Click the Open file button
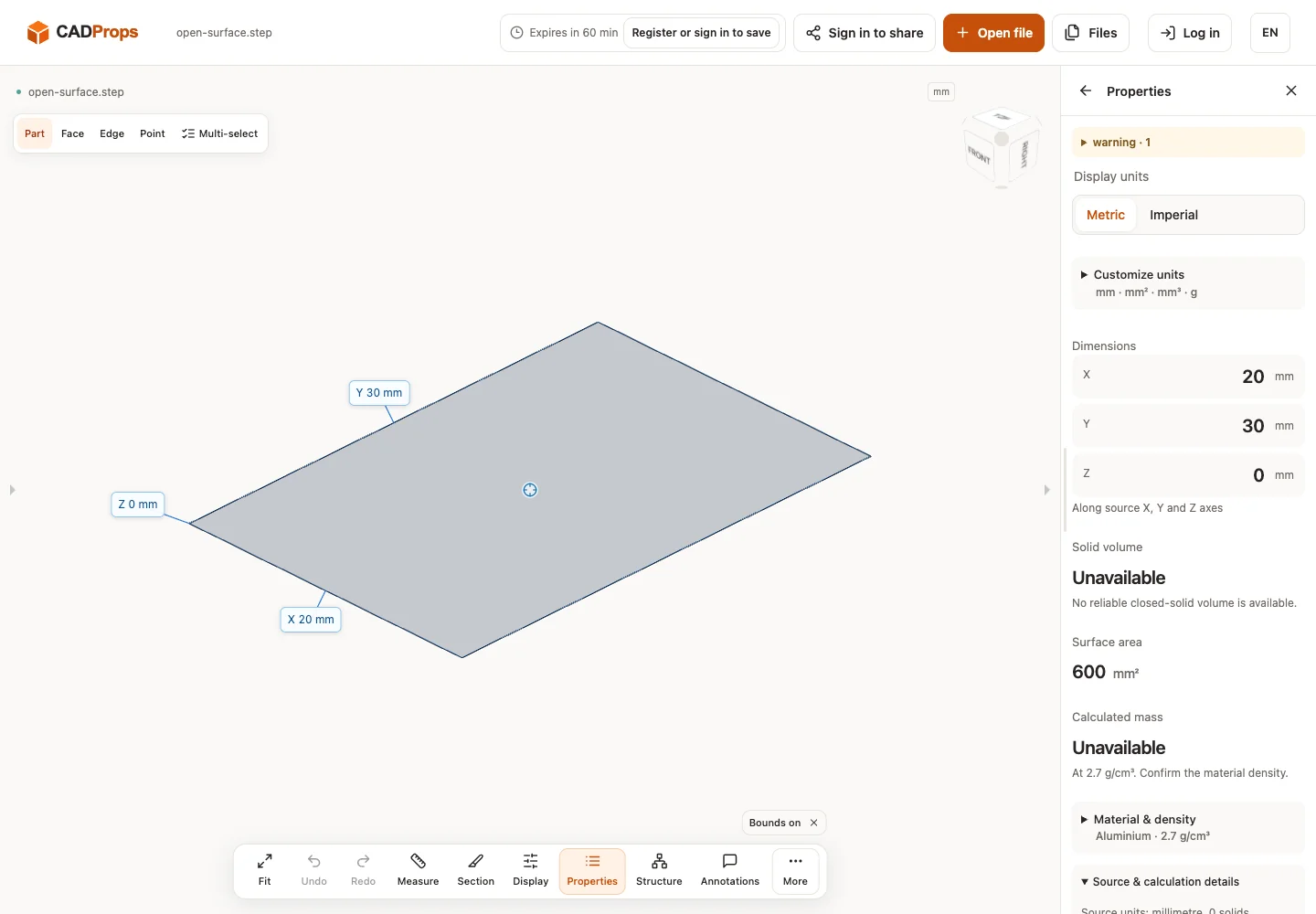The height and width of the screenshot is (914, 1316). pyautogui.click(x=993, y=33)
